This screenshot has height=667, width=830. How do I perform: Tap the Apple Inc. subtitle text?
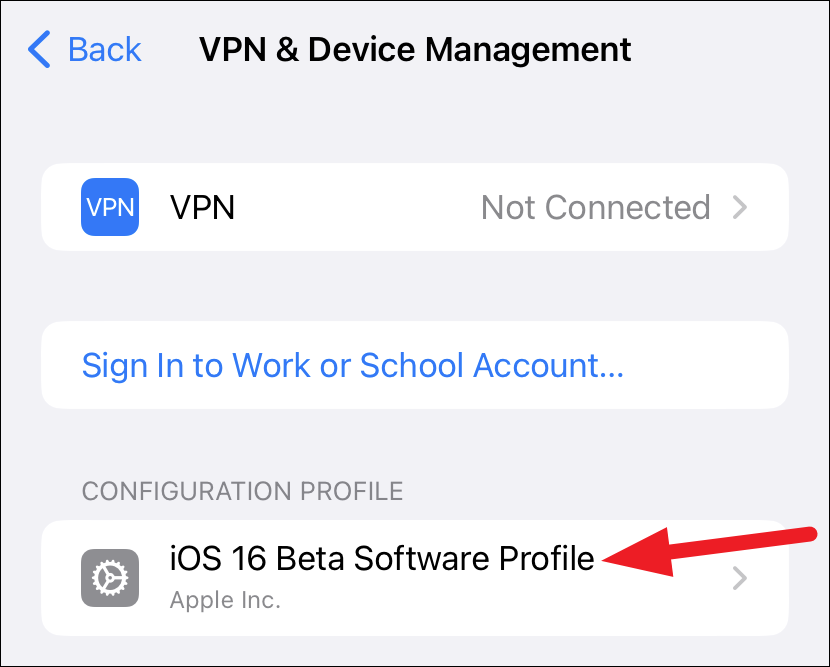point(225,600)
